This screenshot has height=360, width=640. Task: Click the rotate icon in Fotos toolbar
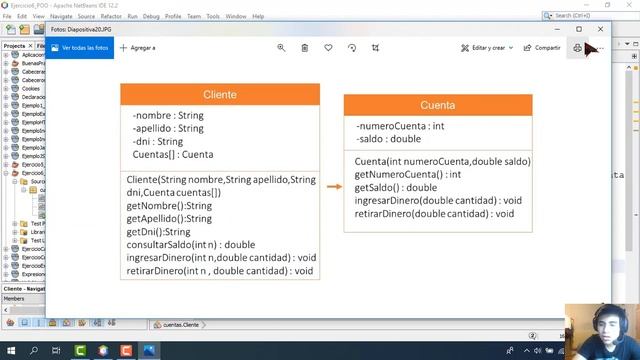[x=352, y=48]
